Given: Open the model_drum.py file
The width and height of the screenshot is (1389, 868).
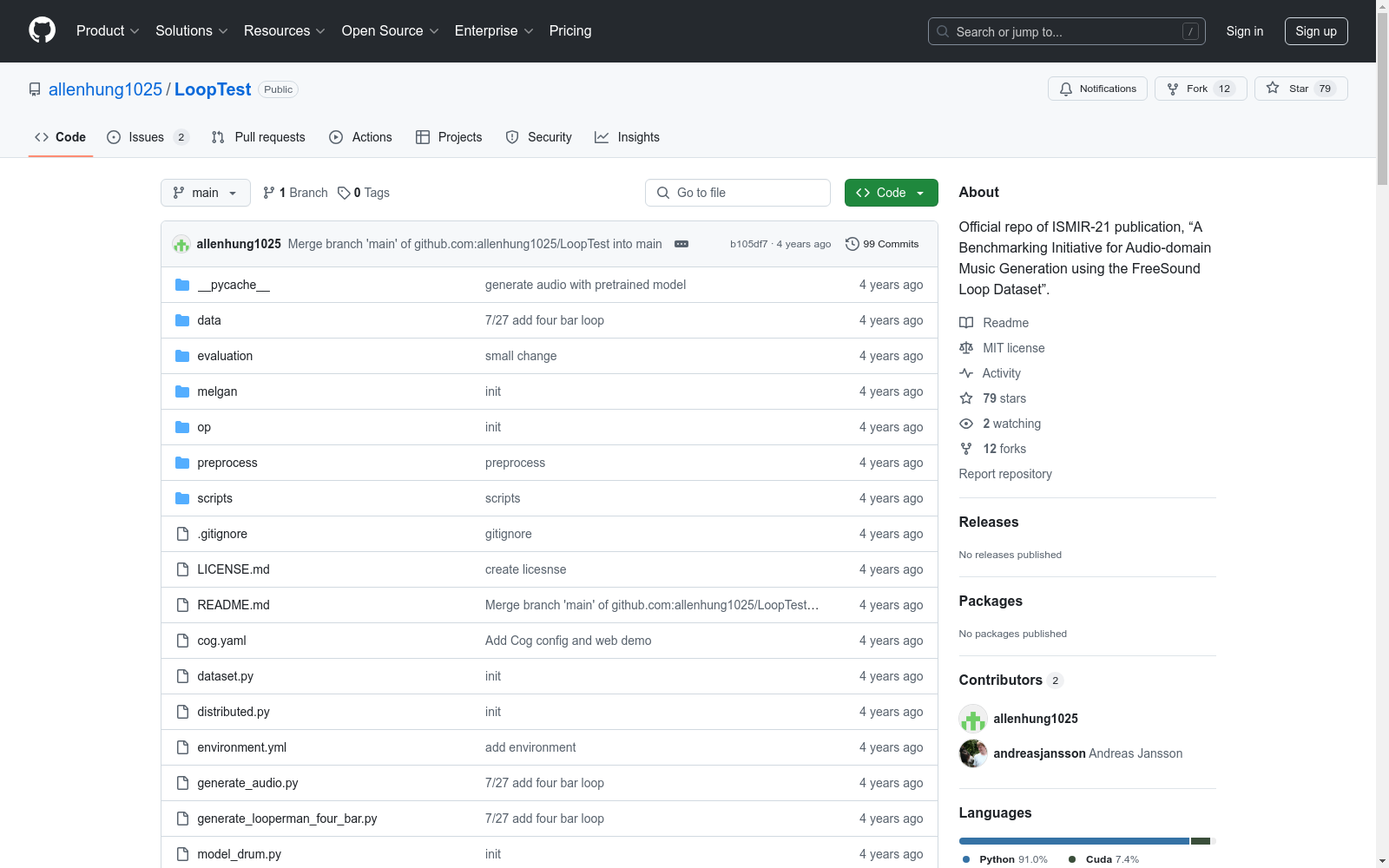Looking at the screenshot, I should click(x=240, y=854).
